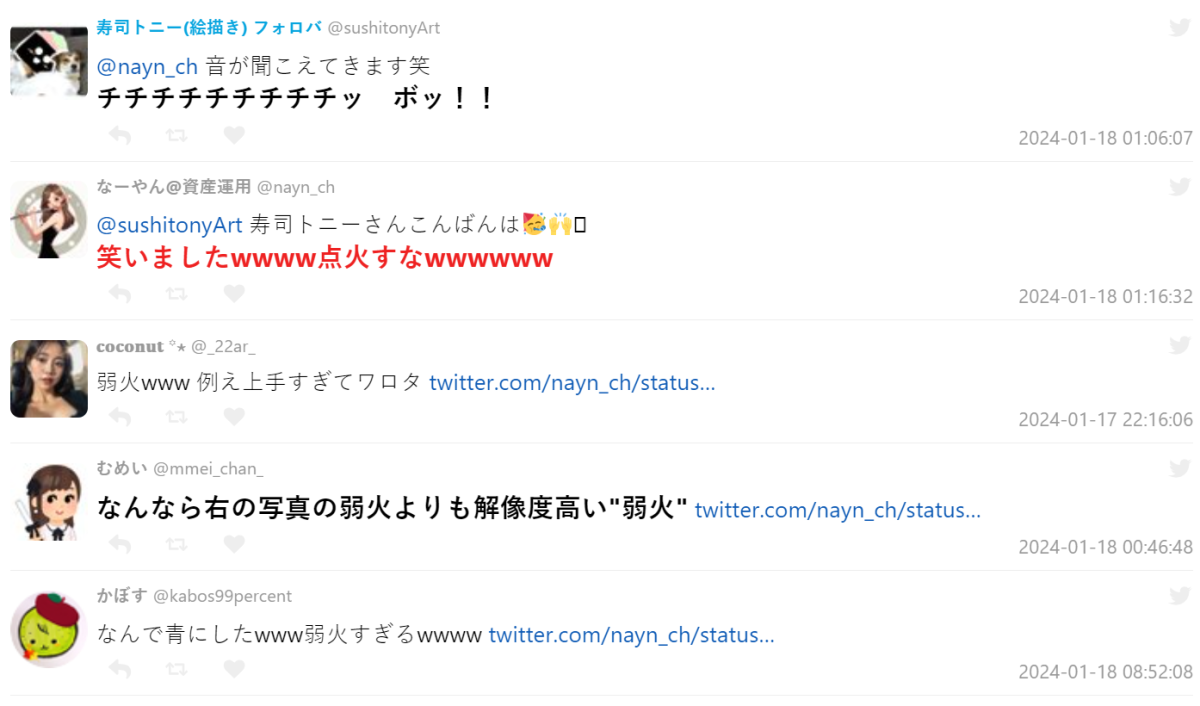This screenshot has width=1200, height=706.
Task: Follow twitter.com link in coconut's tweet
Action: coord(572,383)
